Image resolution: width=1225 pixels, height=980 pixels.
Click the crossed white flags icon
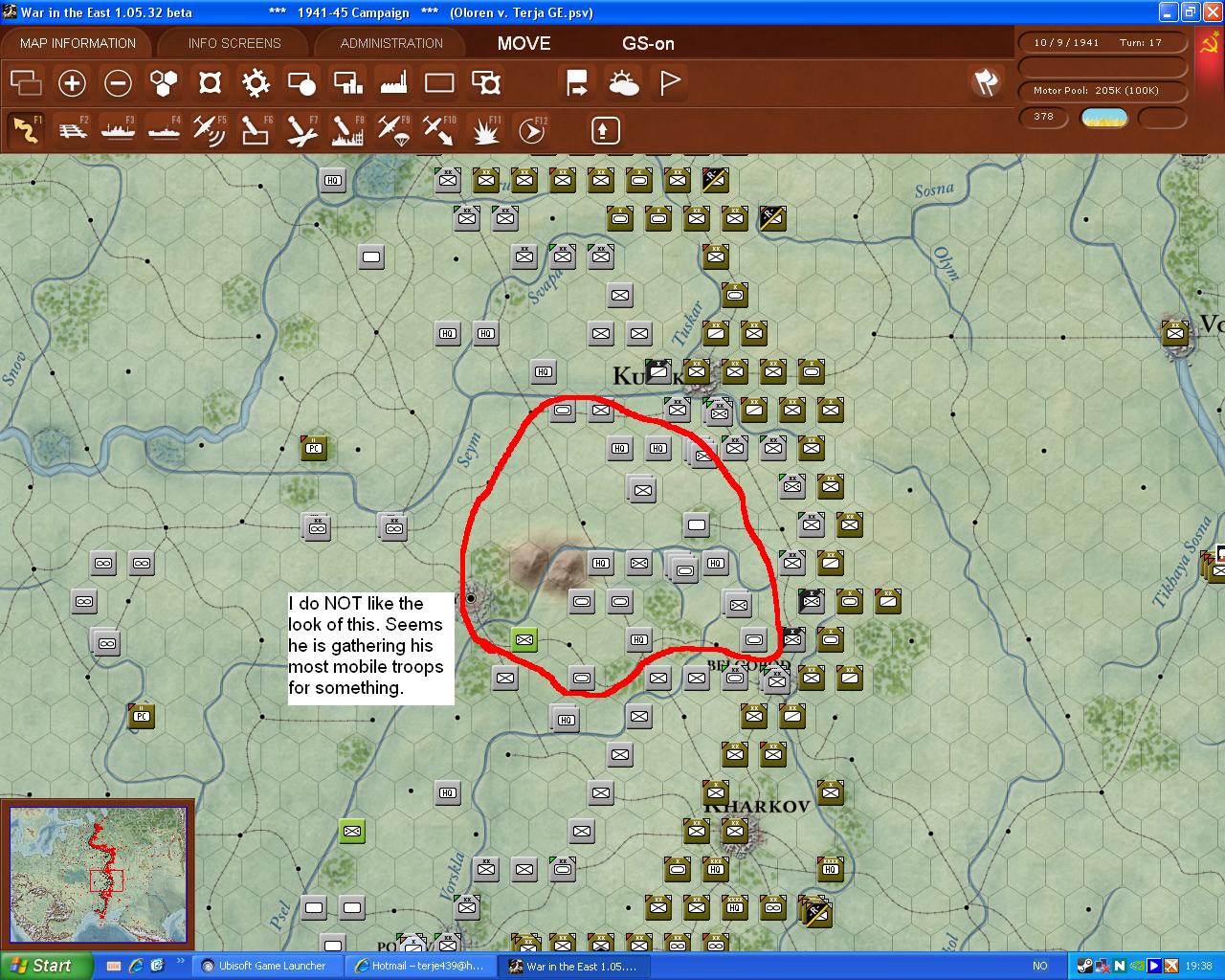coord(986,82)
